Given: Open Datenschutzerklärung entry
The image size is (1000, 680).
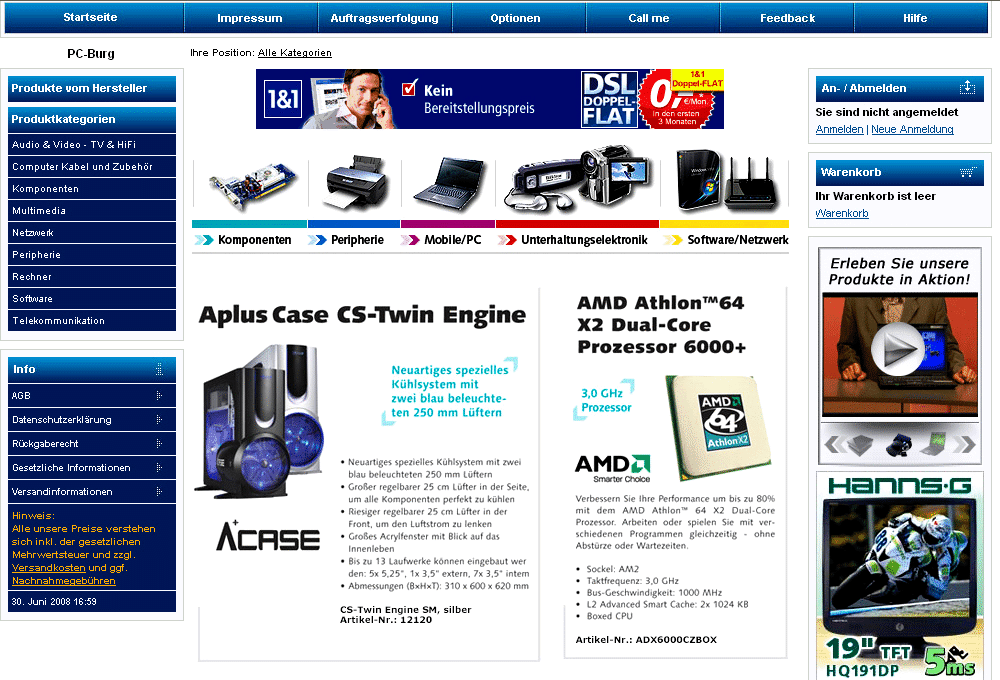Looking at the screenshot, I should coord(92,420).
